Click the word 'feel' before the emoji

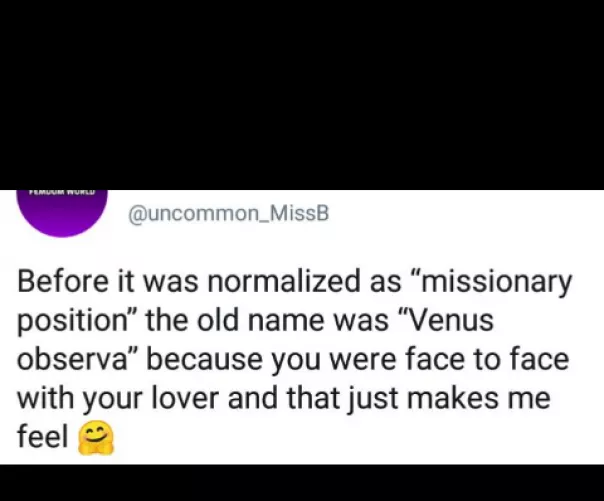[41, 437]
